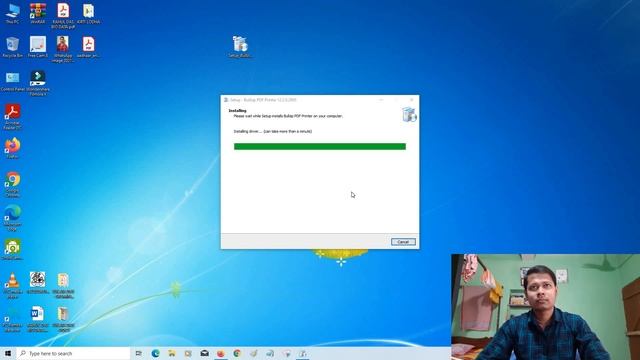This screenshot has width=640, height=360.
Task: Open Control Panel desktop icon
Action: pyautogui.click(x=13, y=81)
